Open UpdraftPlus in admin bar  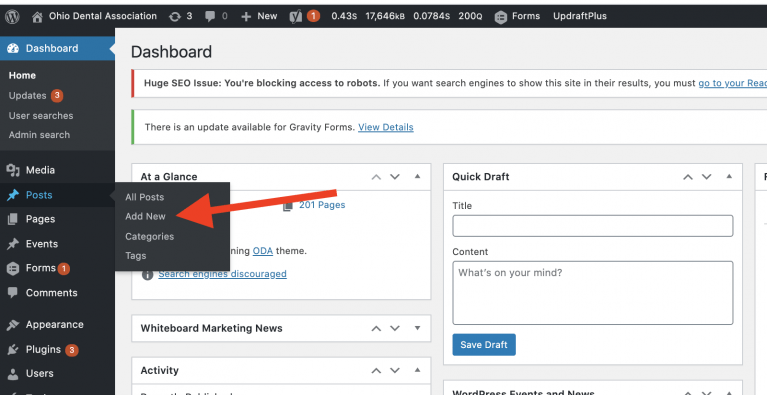click(x=580, y=17)
